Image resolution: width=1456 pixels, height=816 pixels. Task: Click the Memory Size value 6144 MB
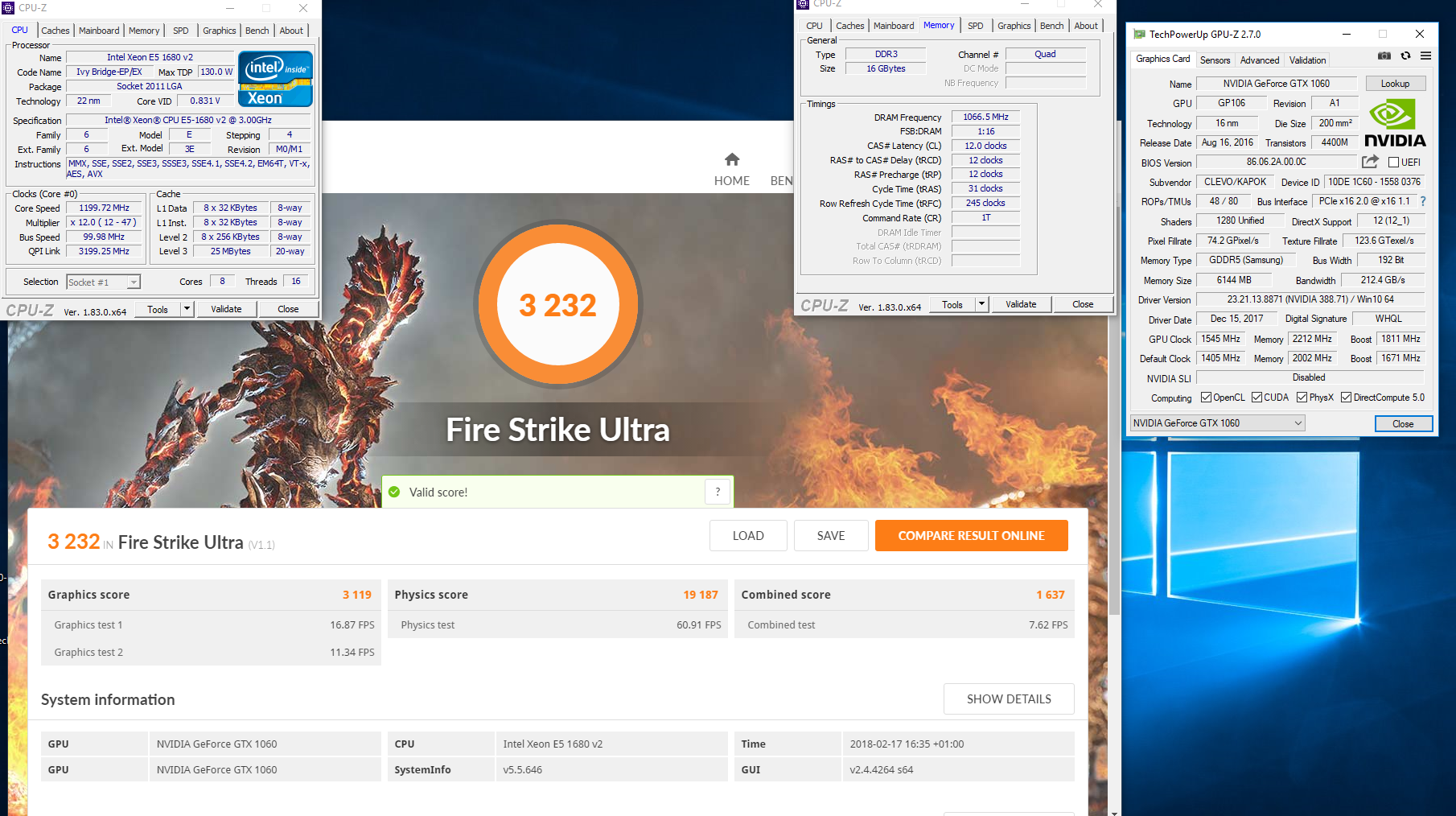(1234, 280)
